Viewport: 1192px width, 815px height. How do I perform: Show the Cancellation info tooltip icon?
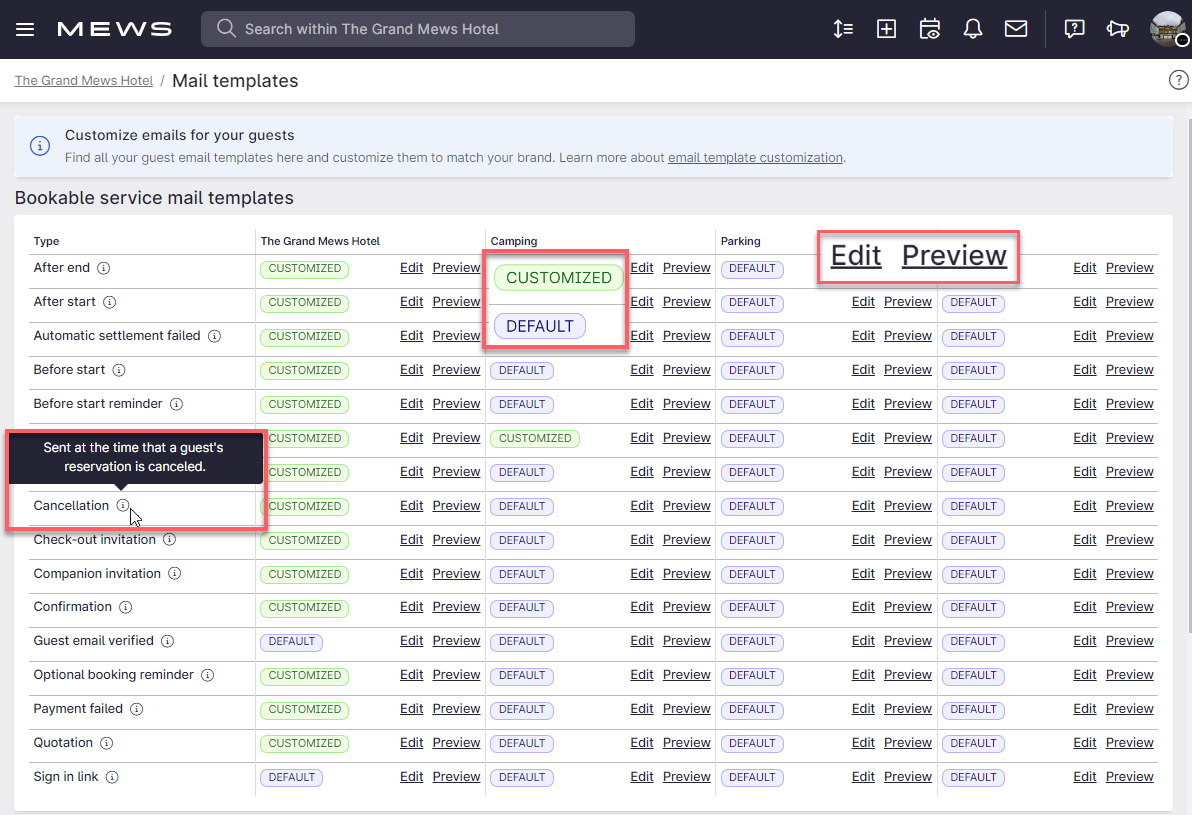[x=122, y=506]
